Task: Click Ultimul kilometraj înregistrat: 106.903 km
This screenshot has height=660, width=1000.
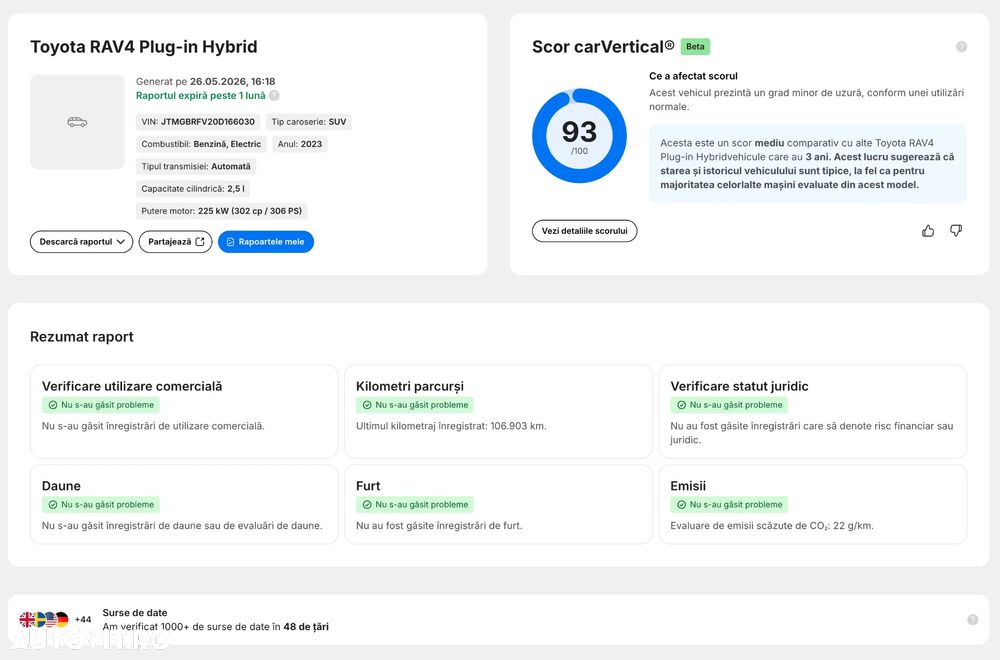Action: [x=452, y=426]
